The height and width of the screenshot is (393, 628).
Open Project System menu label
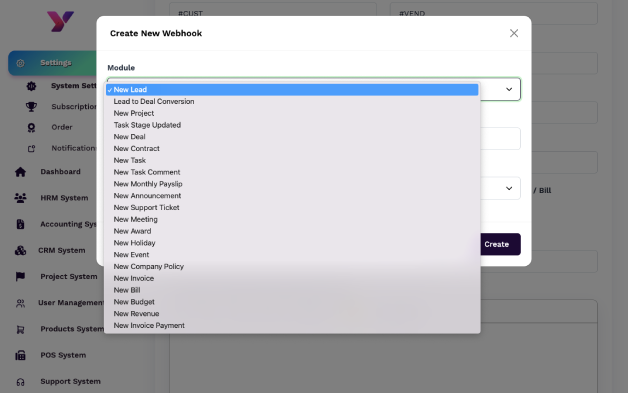coord(69,276)
